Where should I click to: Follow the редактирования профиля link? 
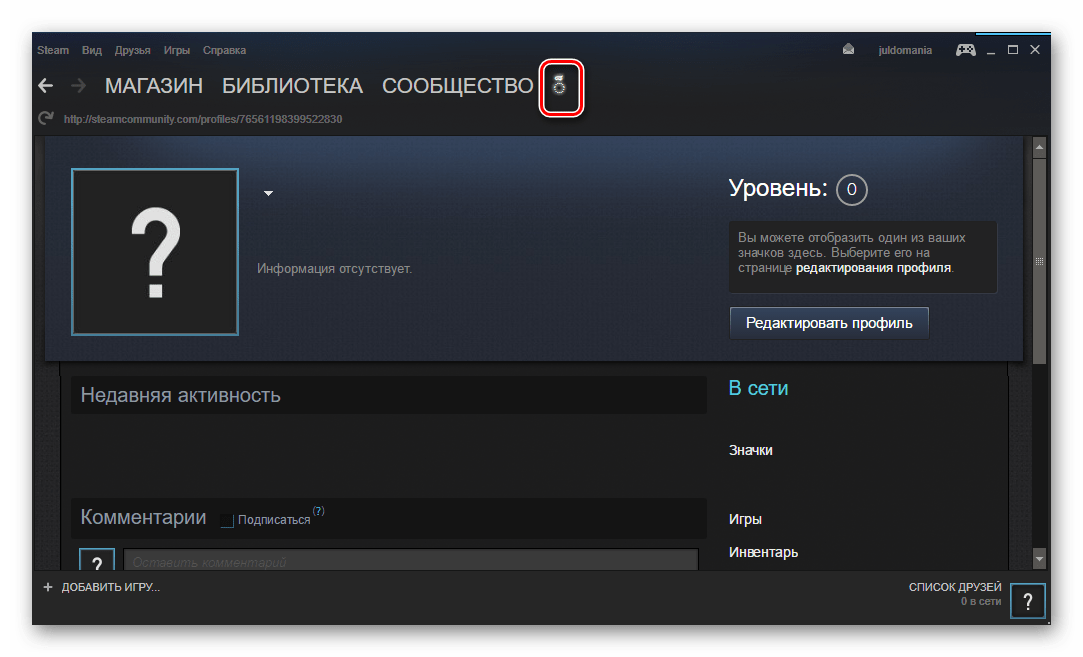873,268
